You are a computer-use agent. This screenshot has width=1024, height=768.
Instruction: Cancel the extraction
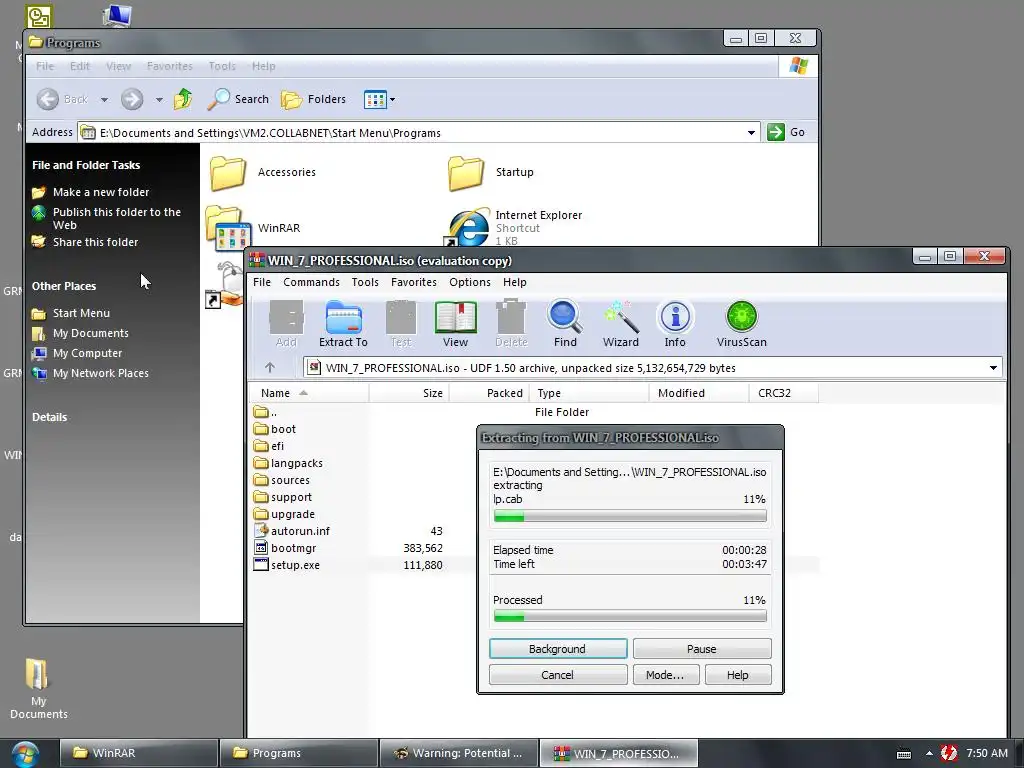(x=558, y=675)
